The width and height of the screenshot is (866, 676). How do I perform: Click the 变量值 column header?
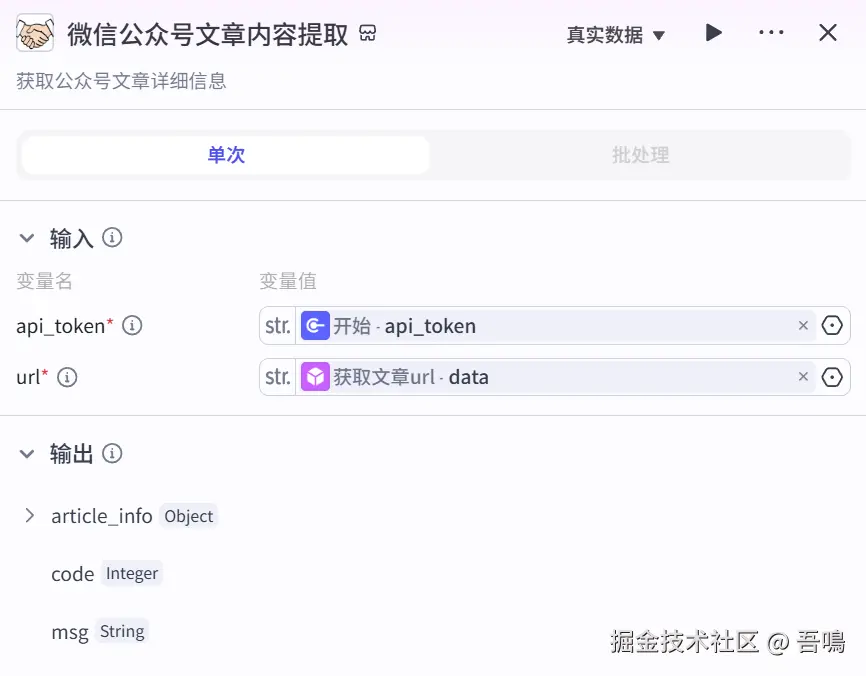coord(288,281)
